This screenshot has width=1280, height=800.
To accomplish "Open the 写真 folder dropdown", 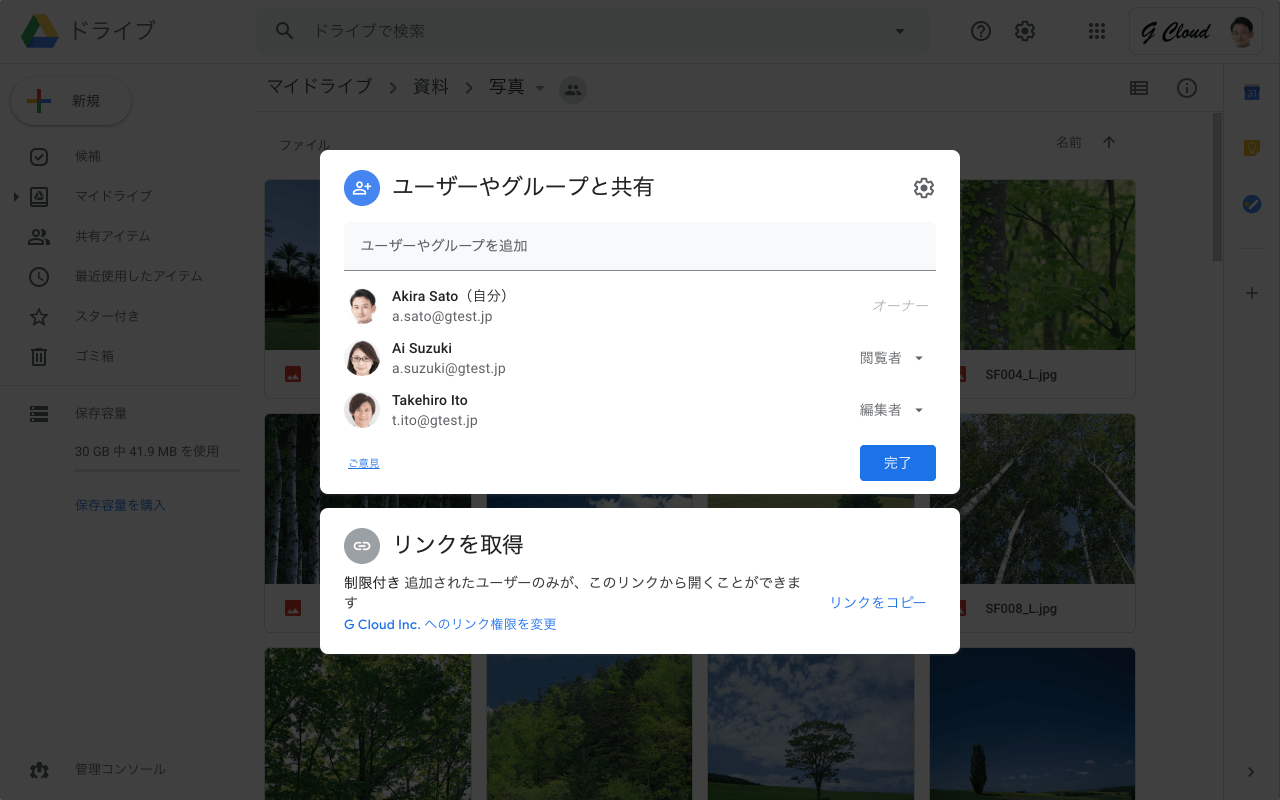I will [540, 88].
